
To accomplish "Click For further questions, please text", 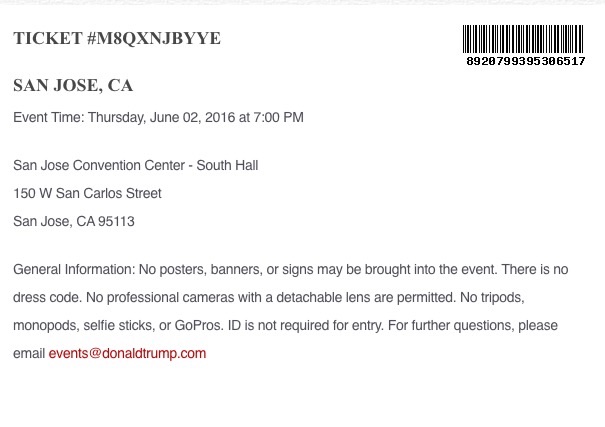I will point(473,326).
